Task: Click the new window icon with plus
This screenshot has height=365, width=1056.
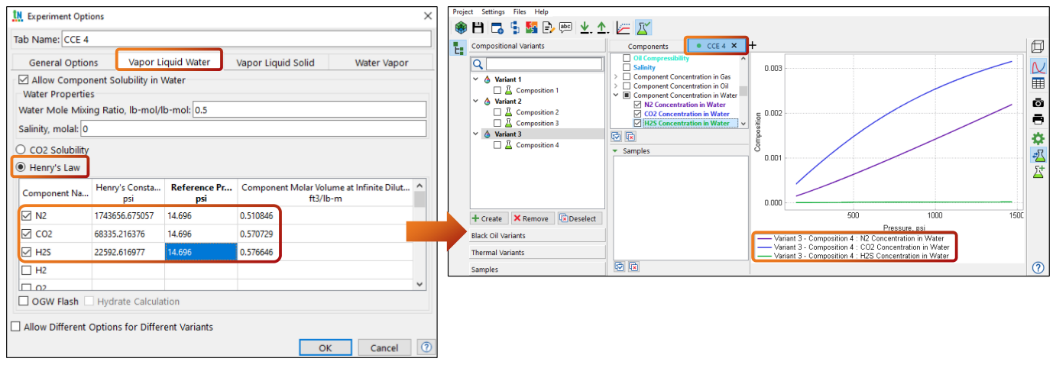Action: (496, 28)
